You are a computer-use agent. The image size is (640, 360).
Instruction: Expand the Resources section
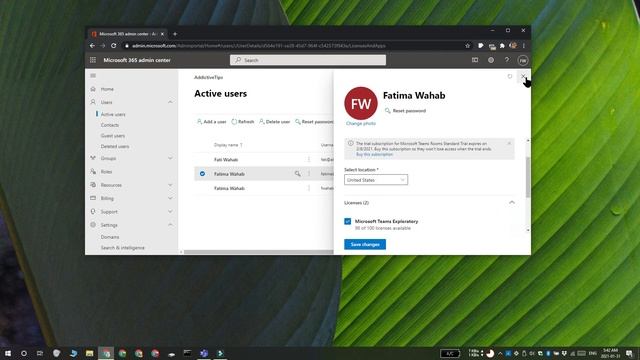pos(170,185)
